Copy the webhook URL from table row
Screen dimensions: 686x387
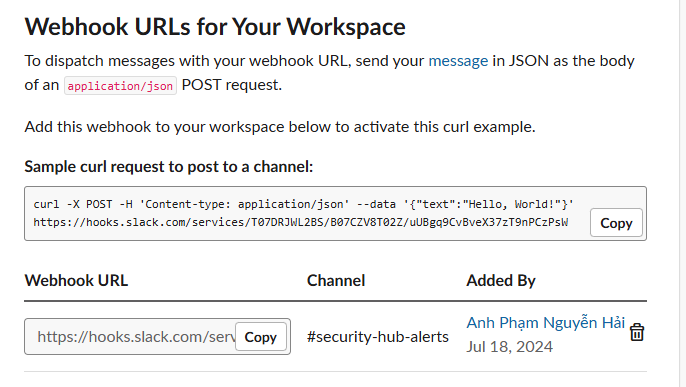261,337
